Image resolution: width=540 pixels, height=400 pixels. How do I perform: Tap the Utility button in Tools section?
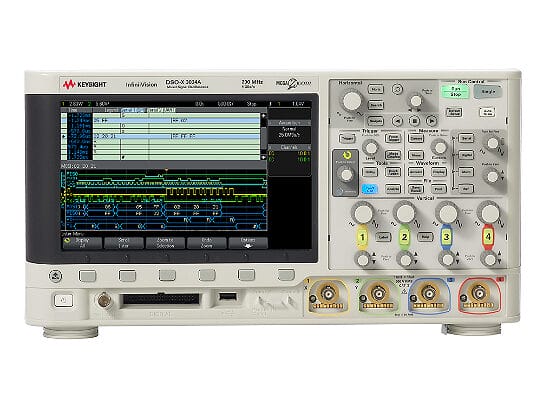[370, 172]
